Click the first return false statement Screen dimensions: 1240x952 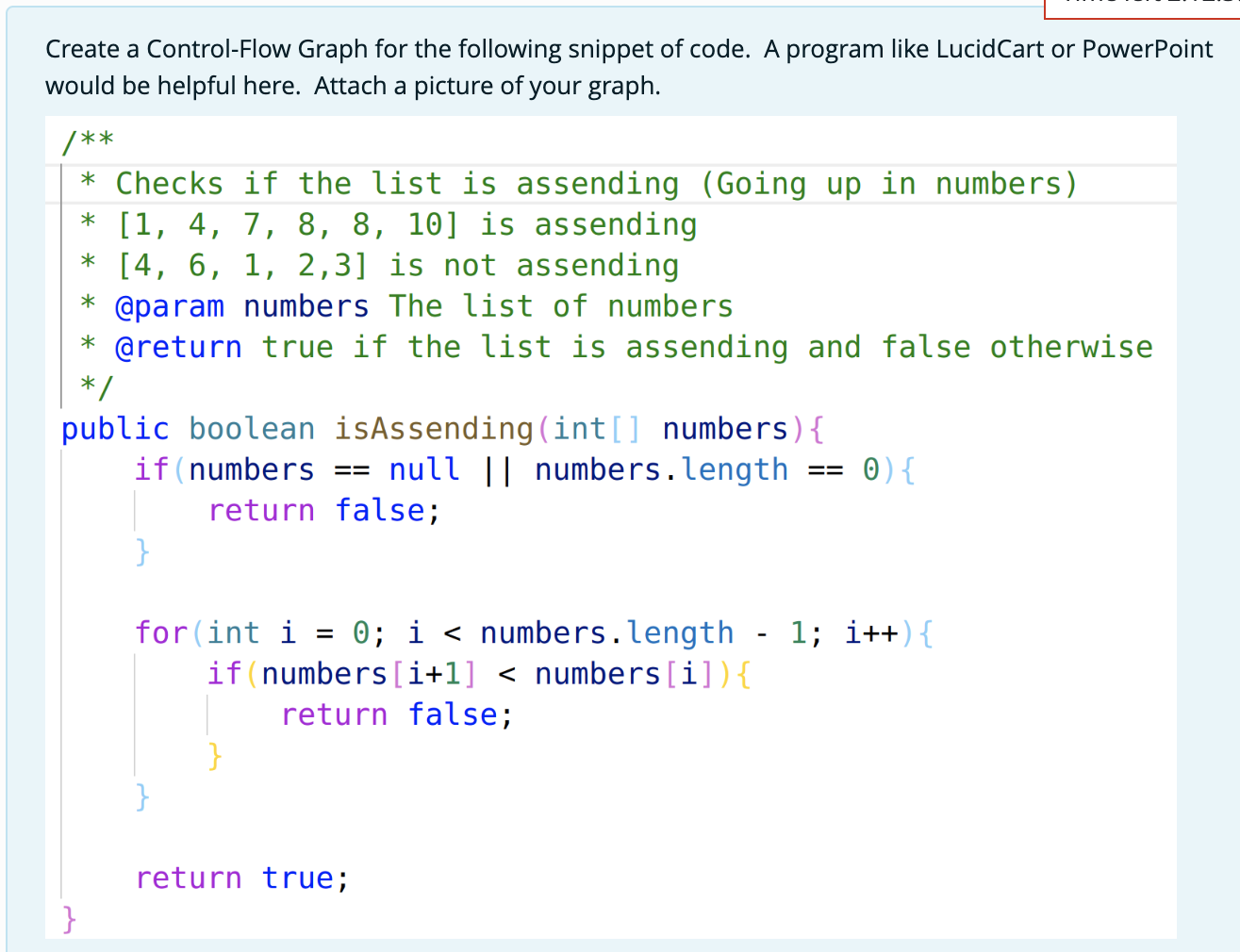click(x=316, y=510)
